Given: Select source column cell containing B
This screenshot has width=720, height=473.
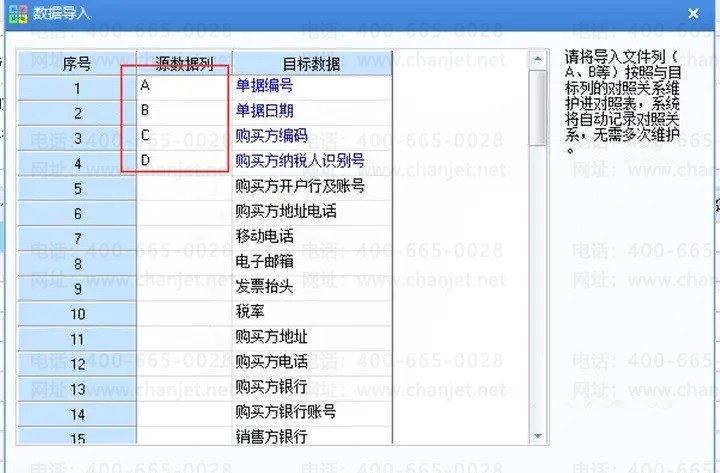Looking at the screenshot, I should [185, 111].
